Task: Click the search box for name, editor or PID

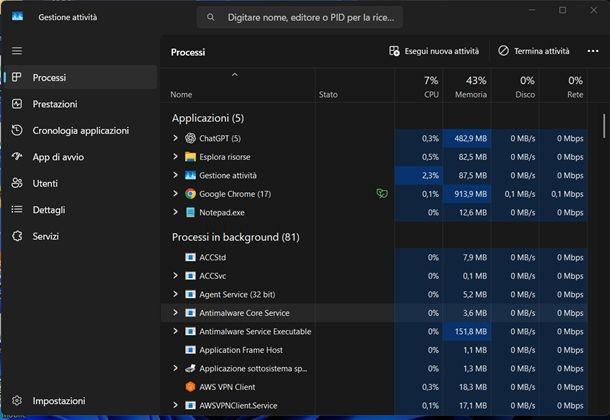Action: click(300, 17)
